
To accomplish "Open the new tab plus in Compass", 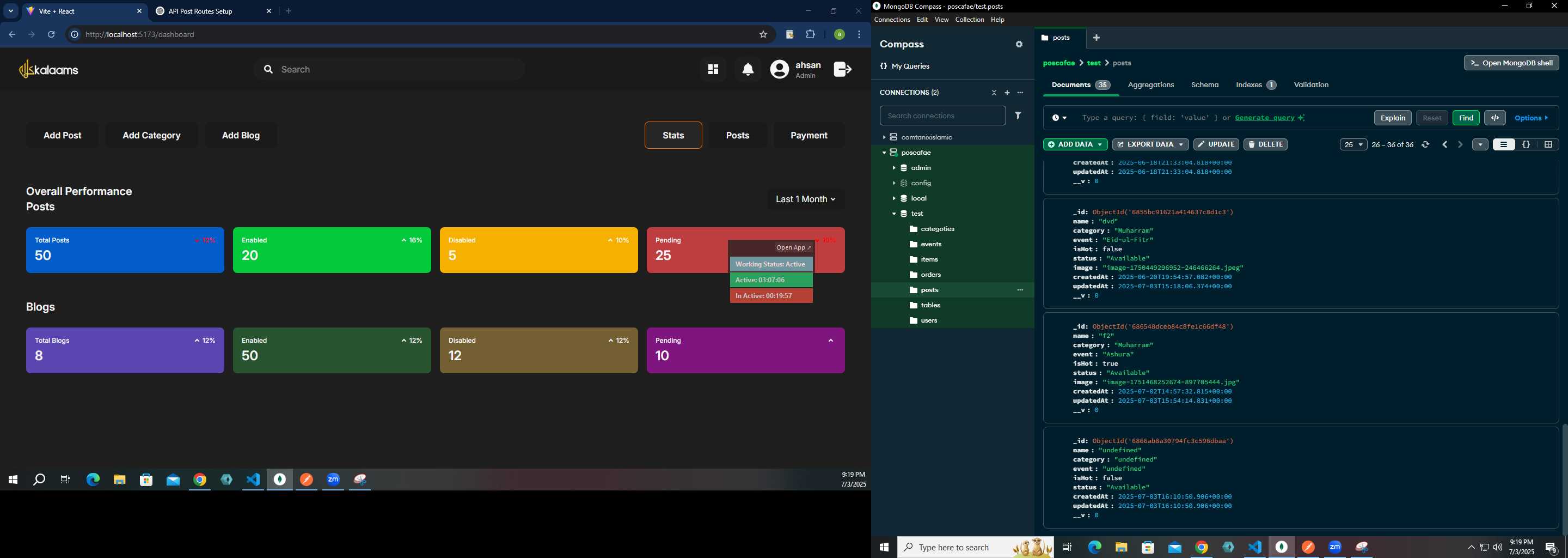I will (x=1097, y=38).
